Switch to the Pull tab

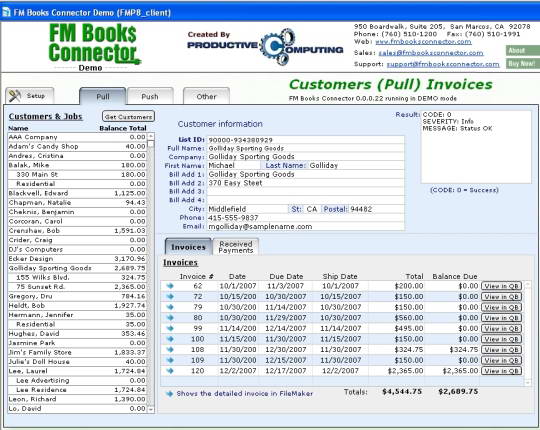coord(103,96)
